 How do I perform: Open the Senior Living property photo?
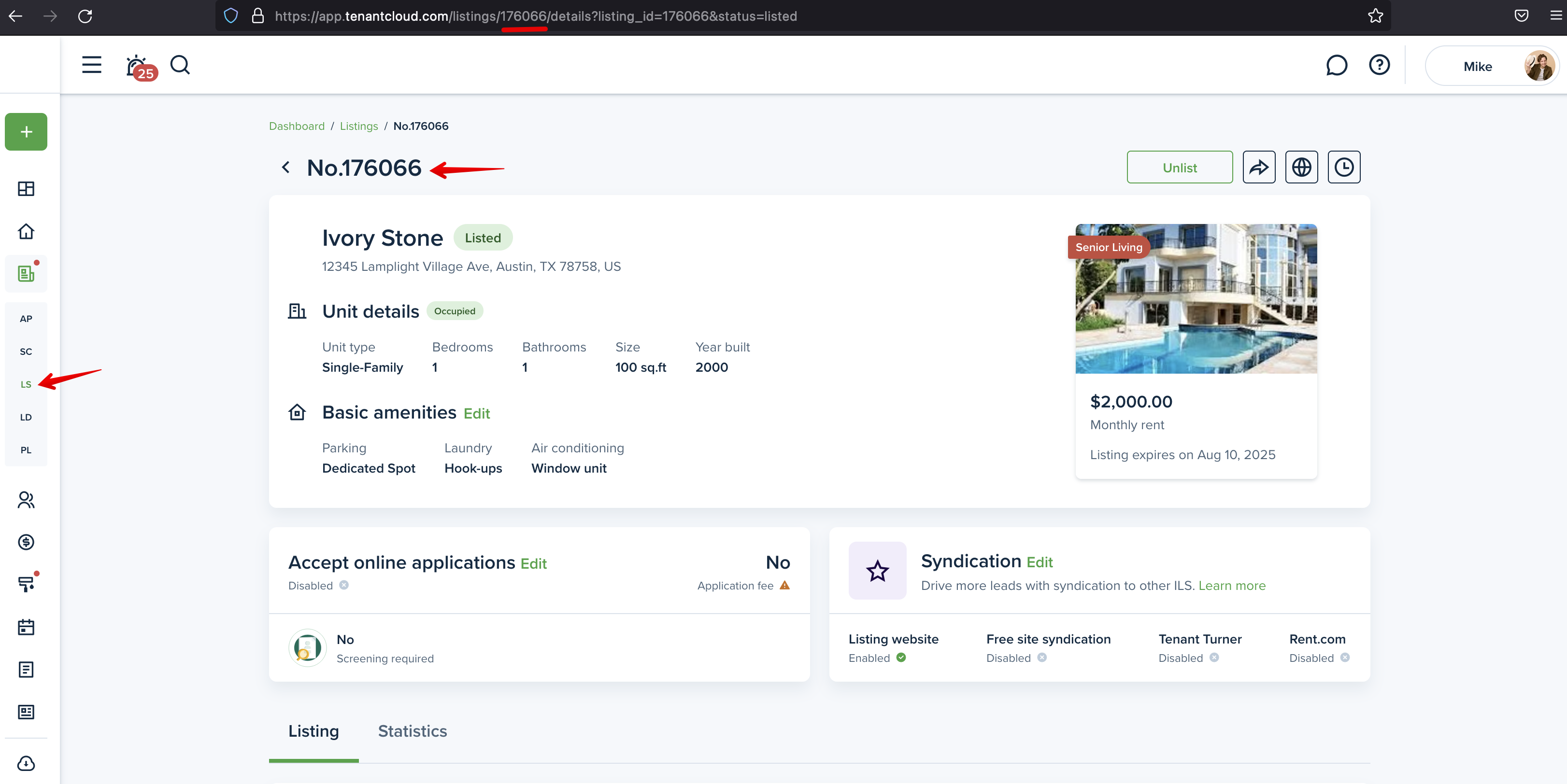1196,299
